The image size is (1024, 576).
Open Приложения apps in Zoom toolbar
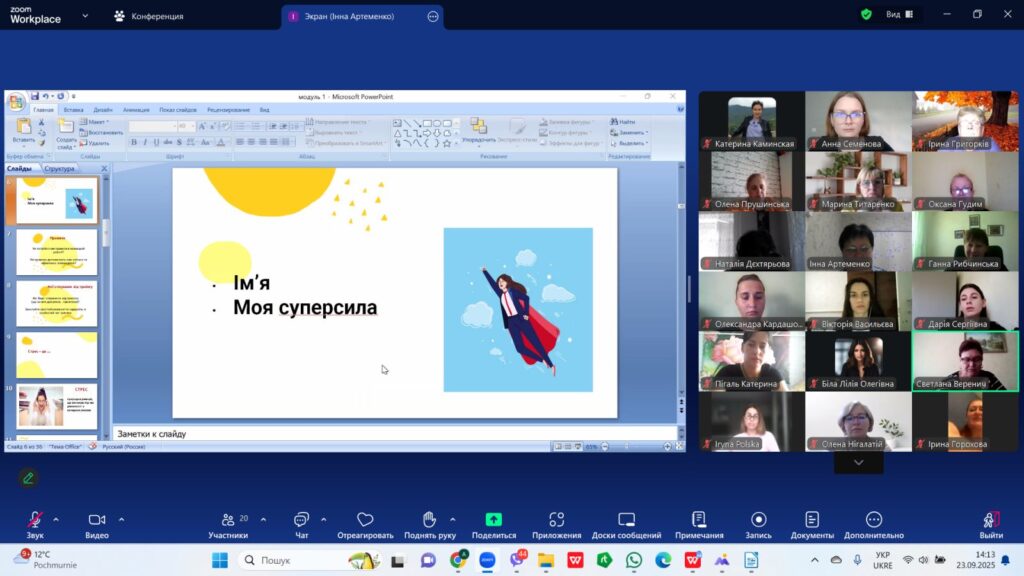coord(557,520)
